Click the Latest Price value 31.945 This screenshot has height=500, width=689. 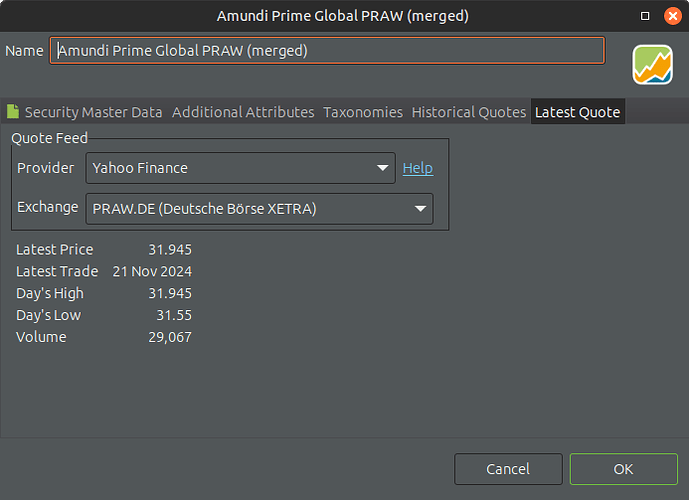pyautogui.click(x=168, y=249)
